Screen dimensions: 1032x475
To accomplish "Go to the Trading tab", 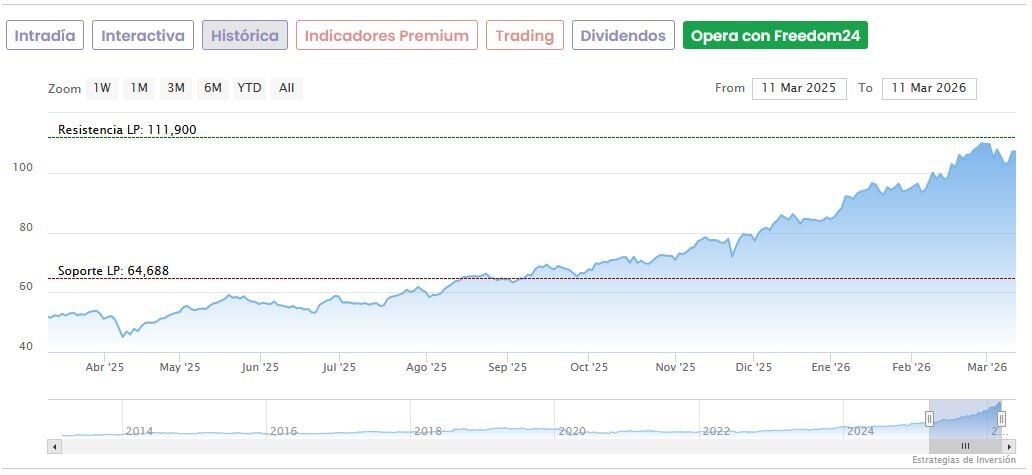I will pos(525,36).
